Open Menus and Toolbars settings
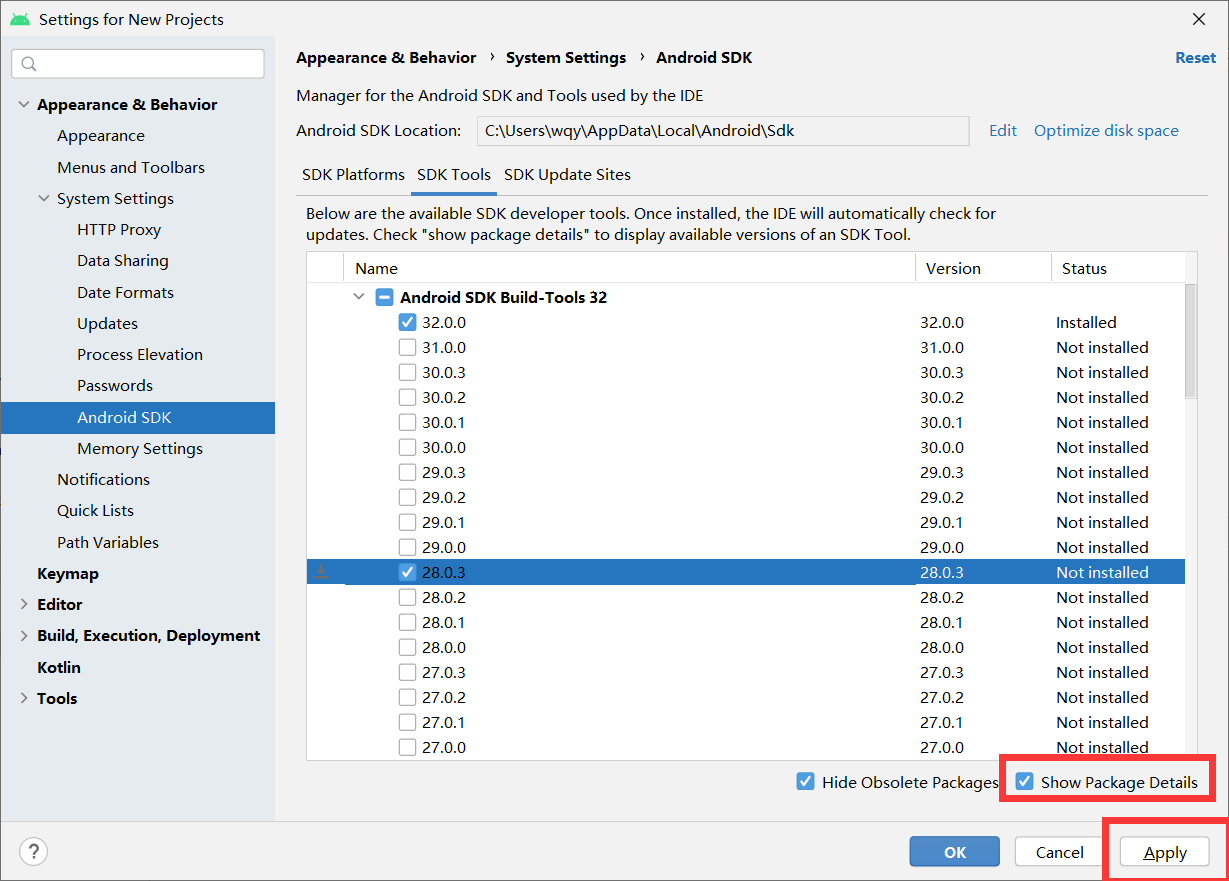 pyautogui.click(x=131, y=167)
